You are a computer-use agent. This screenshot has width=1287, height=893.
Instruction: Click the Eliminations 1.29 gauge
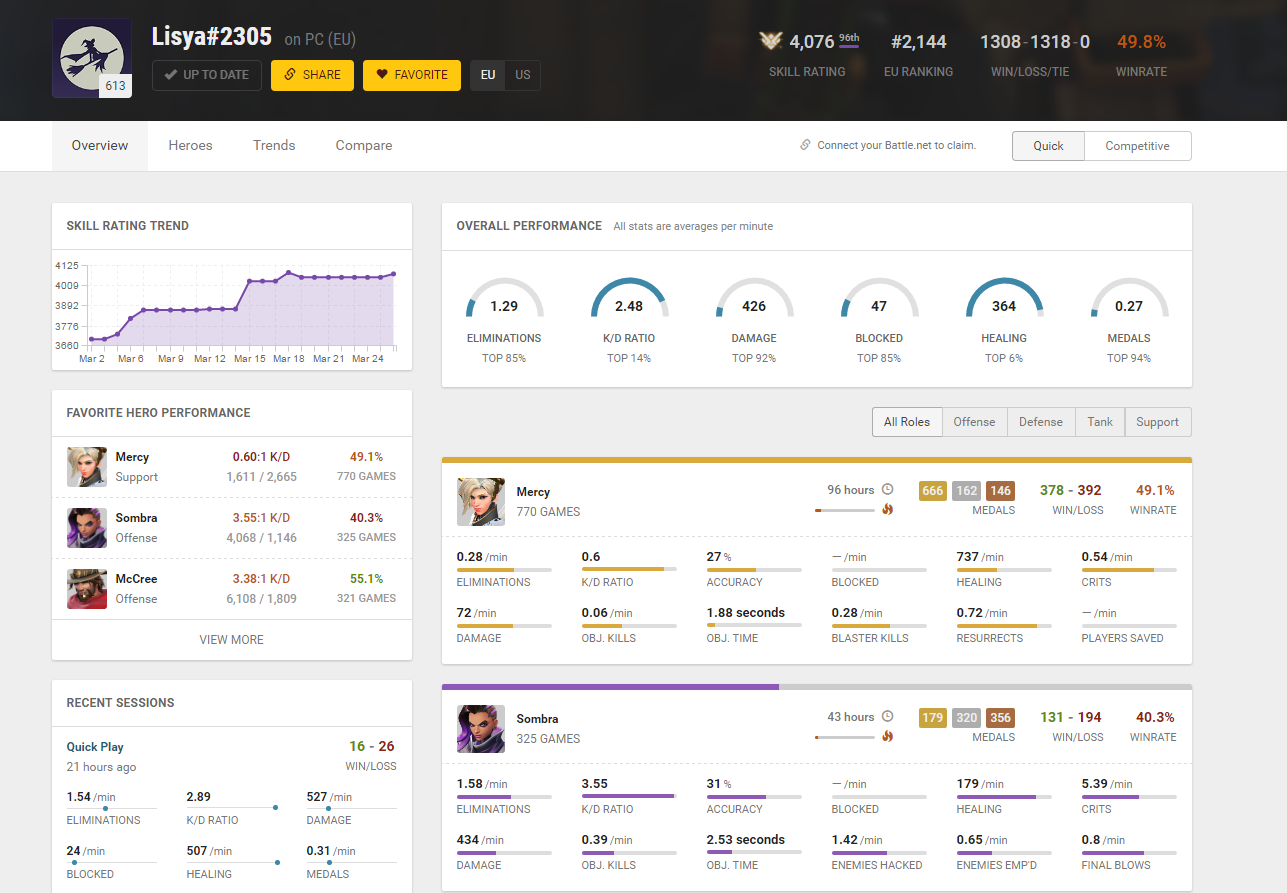[x=505, y=300]
